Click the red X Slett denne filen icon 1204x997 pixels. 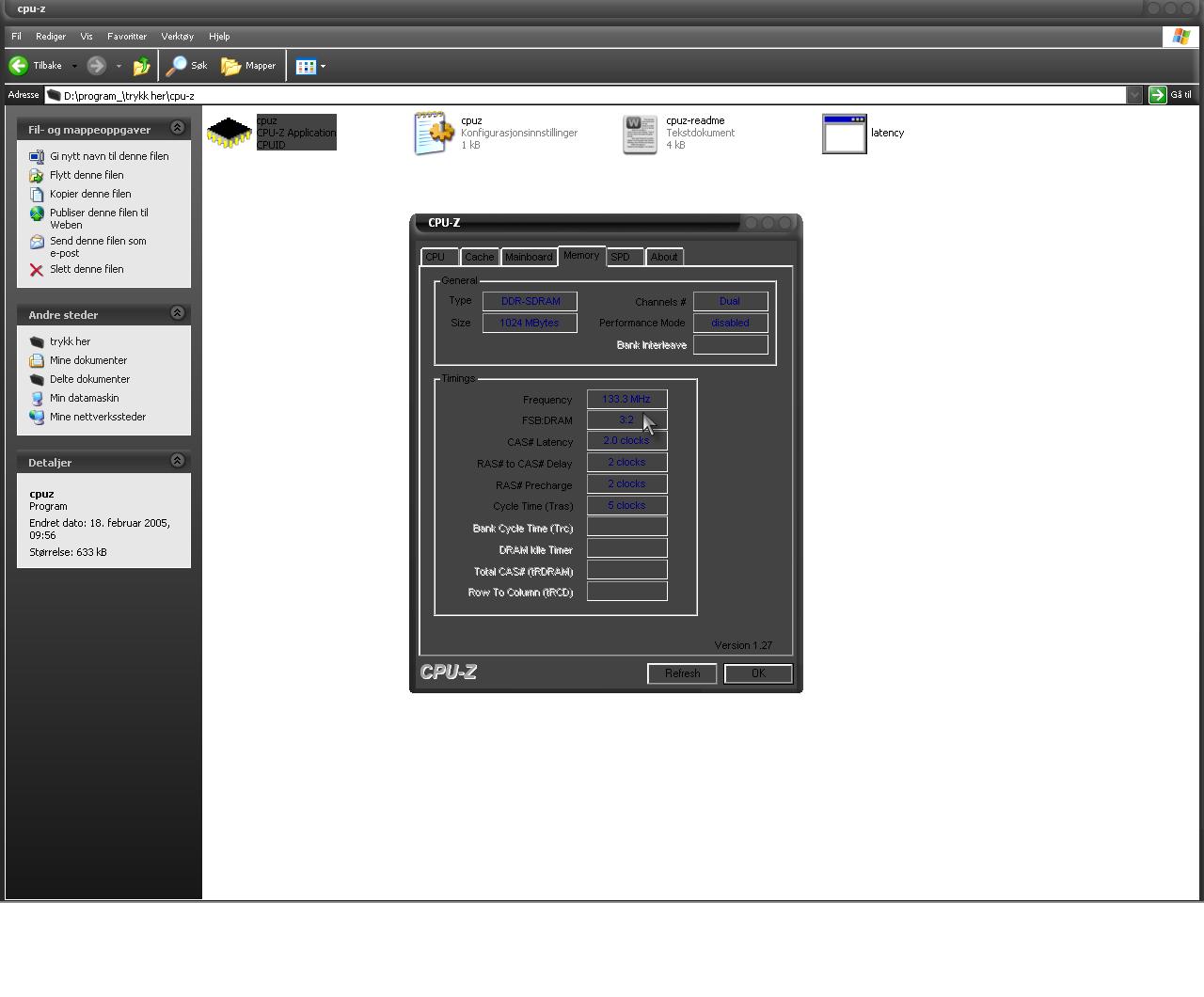click(x=37, y=270)
